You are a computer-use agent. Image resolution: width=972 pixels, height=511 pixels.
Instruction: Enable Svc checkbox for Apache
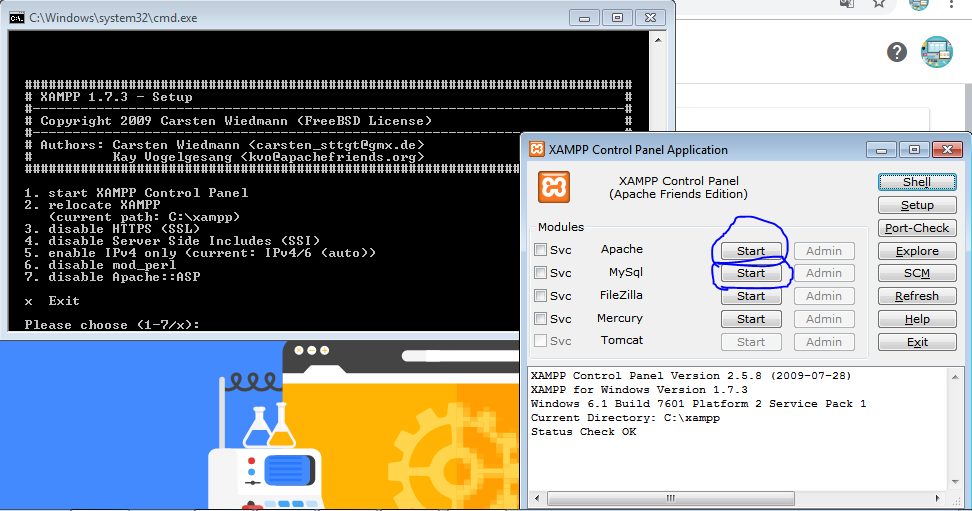(541, 249)
